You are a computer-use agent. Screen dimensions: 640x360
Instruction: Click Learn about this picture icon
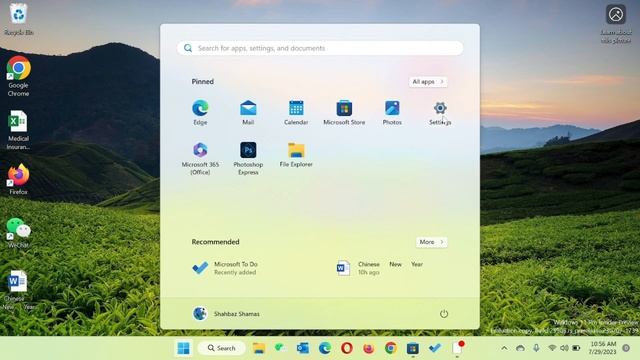[616, 24]
